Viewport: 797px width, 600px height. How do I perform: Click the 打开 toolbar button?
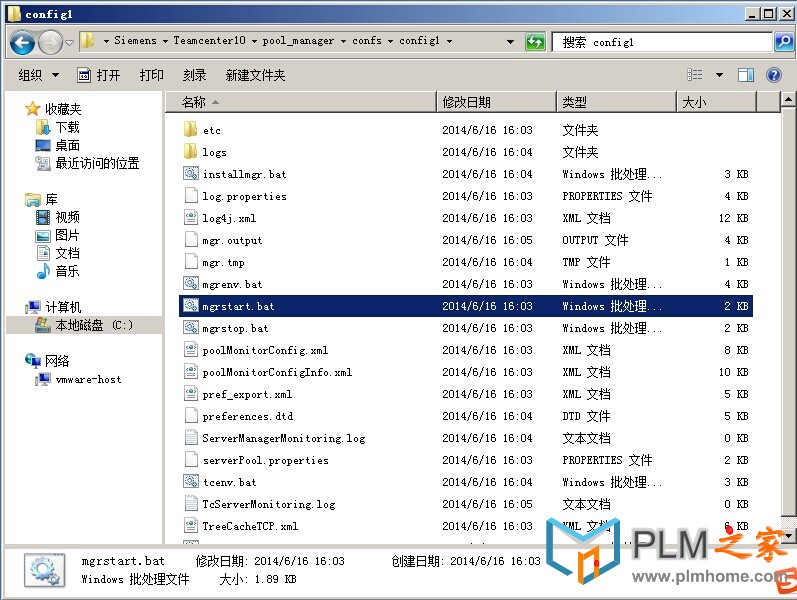(99, 75)
